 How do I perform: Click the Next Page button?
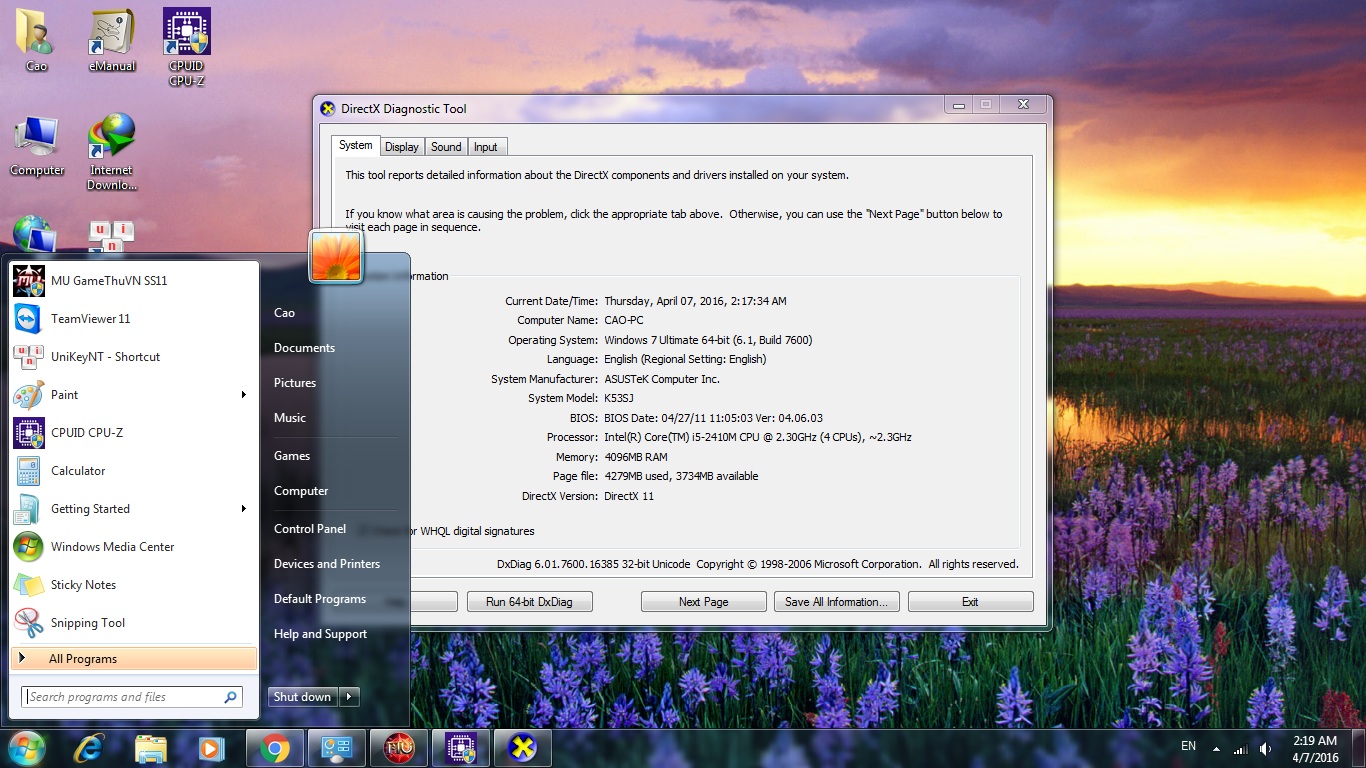[x=703, y=602]
